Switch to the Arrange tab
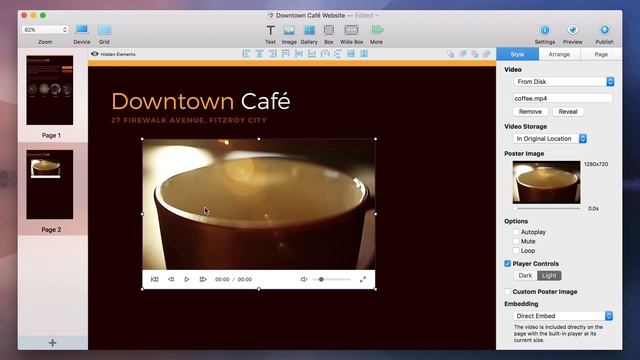The image size is (640, 360). click(559, 54)
